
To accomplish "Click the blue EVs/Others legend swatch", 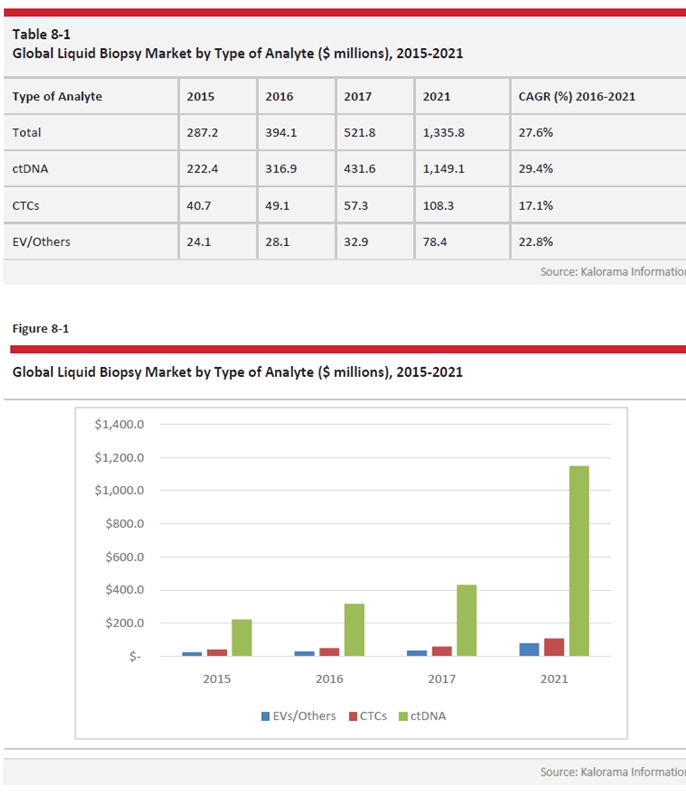I will pyautogui.click(x=265, y=716).
